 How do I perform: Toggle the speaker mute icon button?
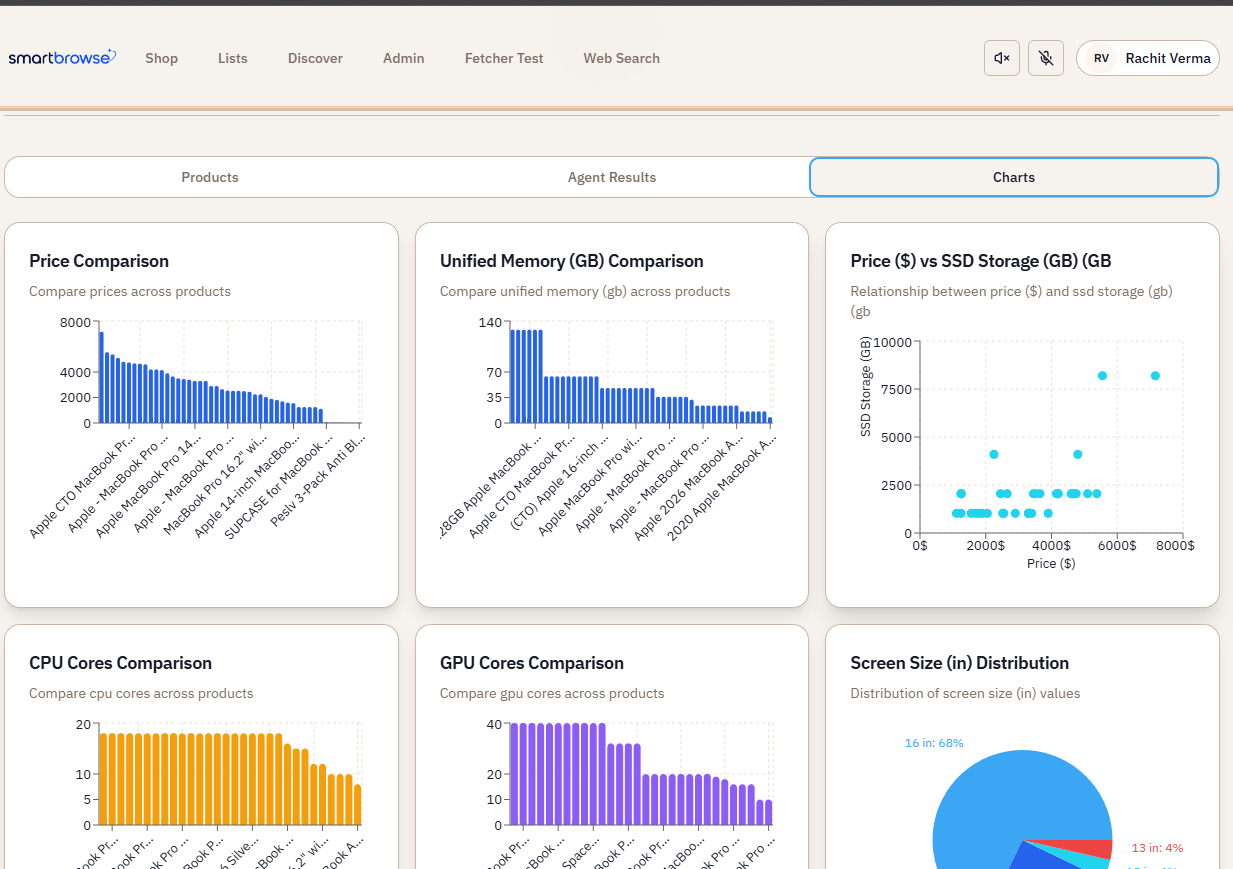coord(1002,58)
